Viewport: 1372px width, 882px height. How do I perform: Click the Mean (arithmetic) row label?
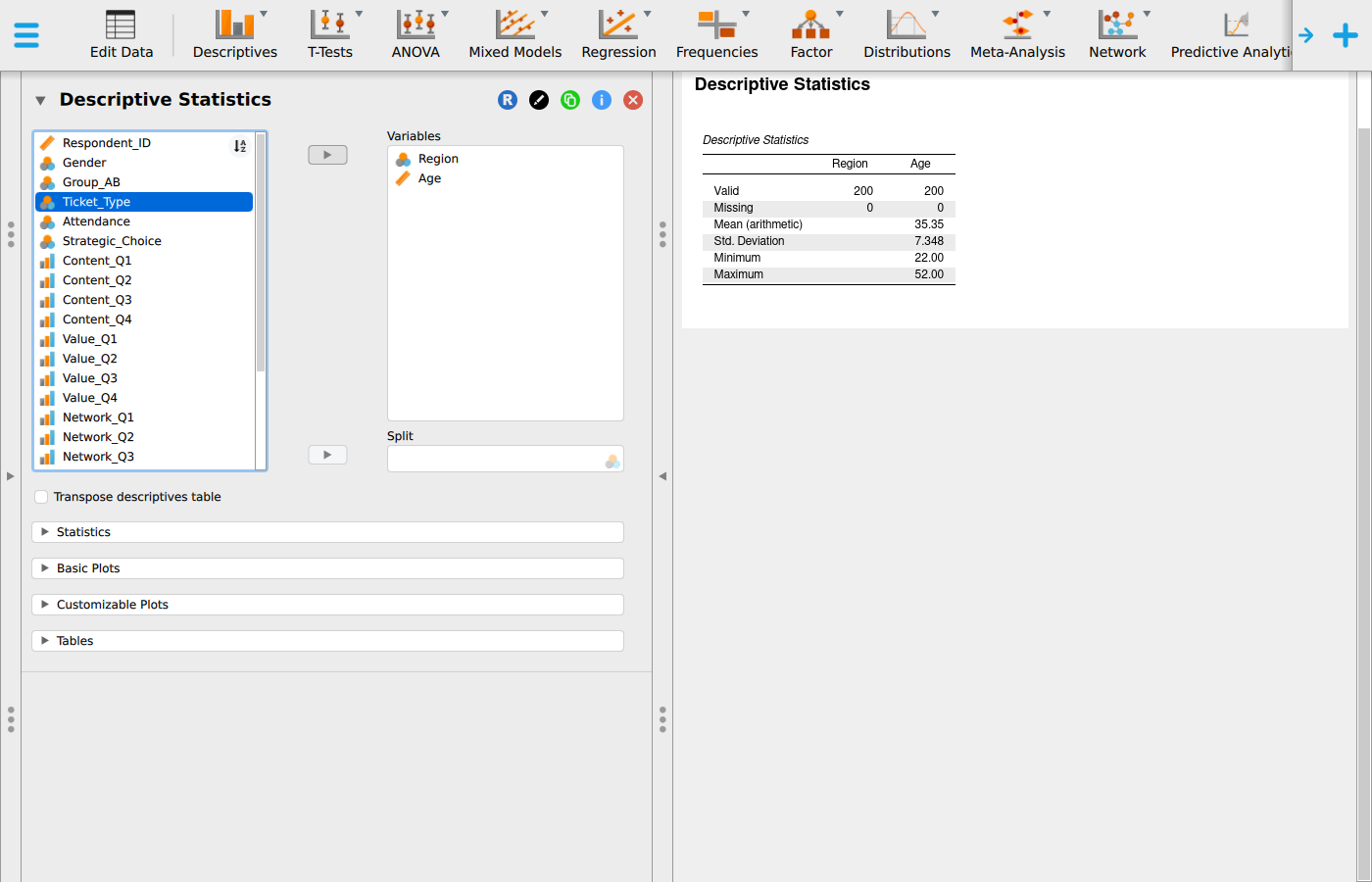click(x=758, y=224)
